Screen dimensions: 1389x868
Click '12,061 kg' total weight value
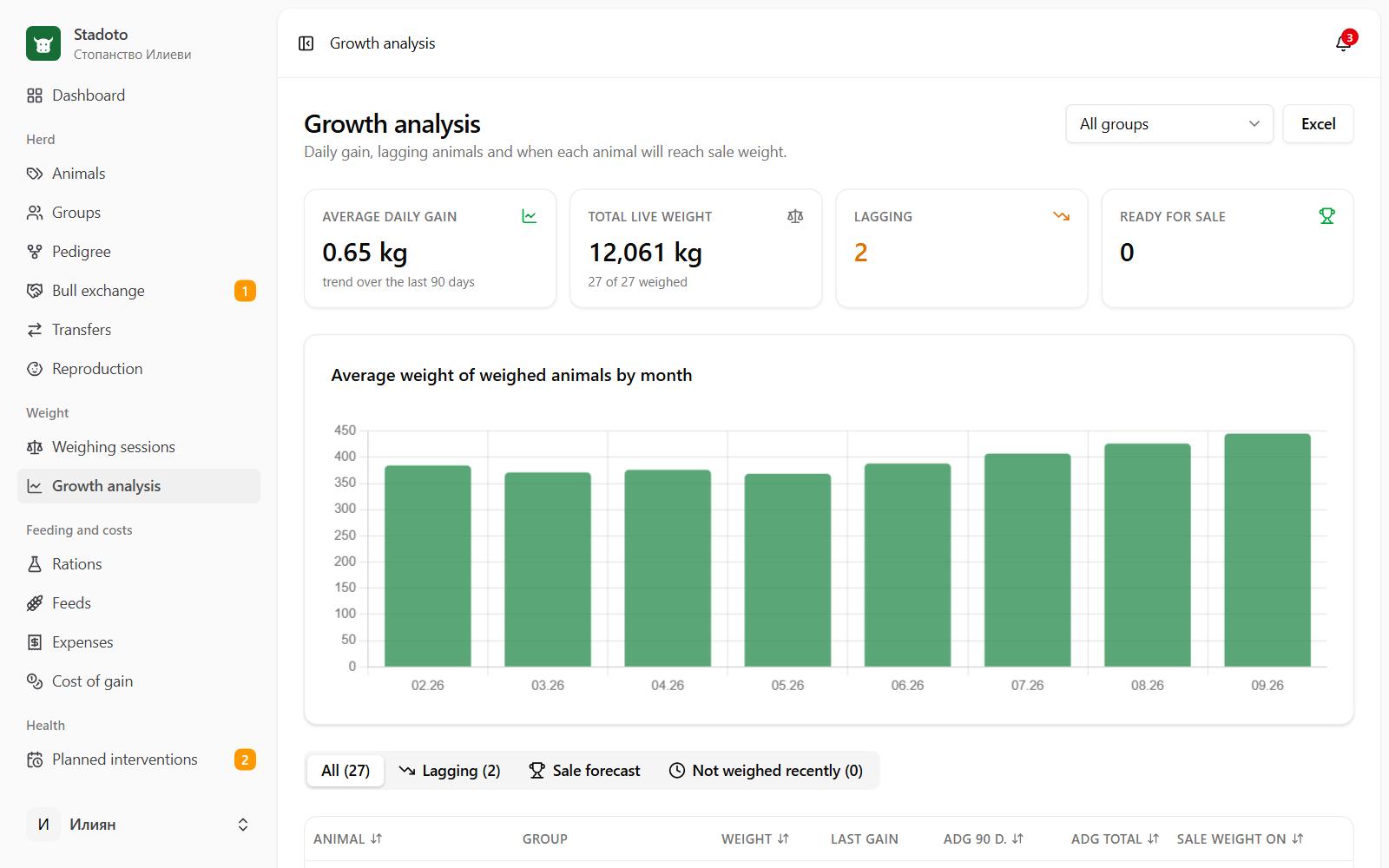tap(645, 253)
